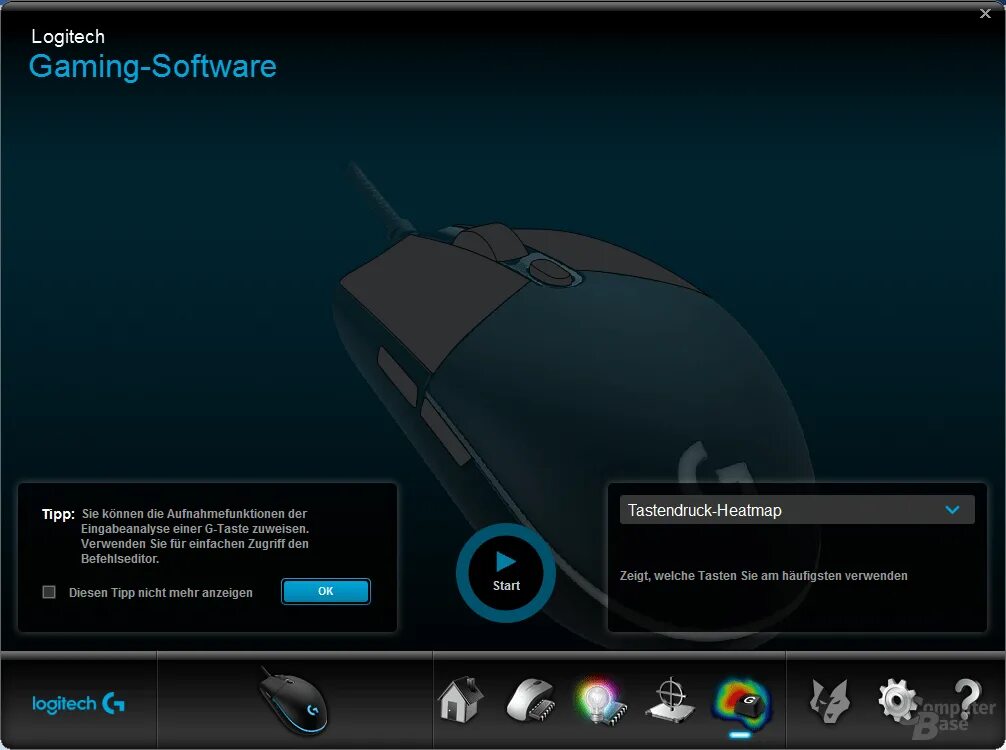This screenshot has height=750, width=1006.
Task: Click the 'Gaming-Software' title text
Action: [x=153, y=66]
